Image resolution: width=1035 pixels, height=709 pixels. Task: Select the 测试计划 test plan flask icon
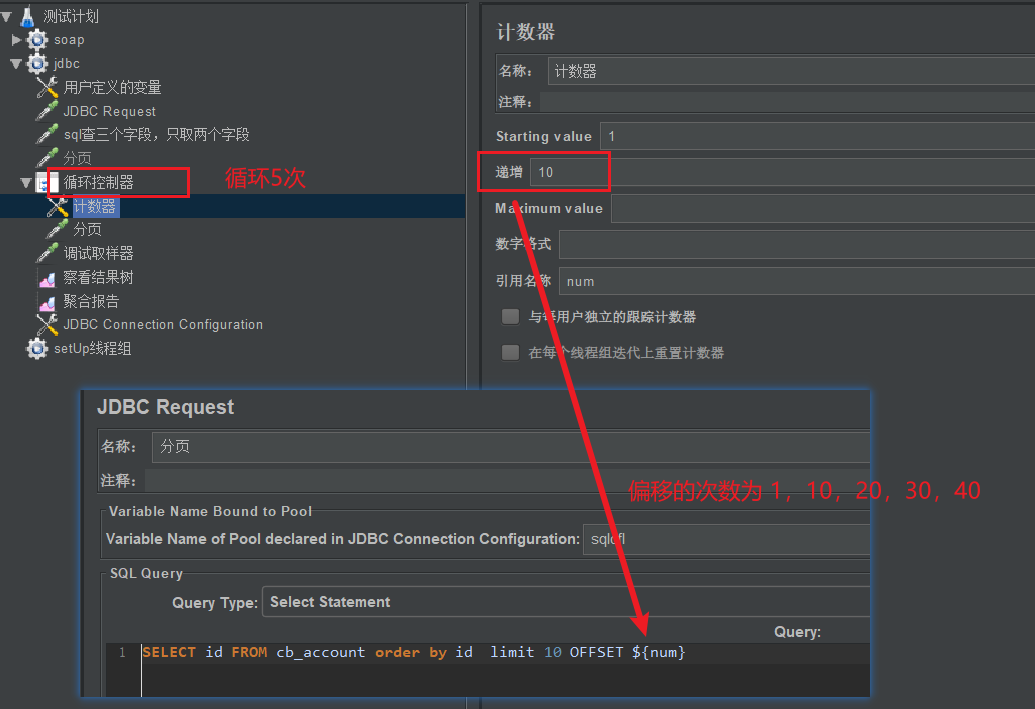coord(26,16)
